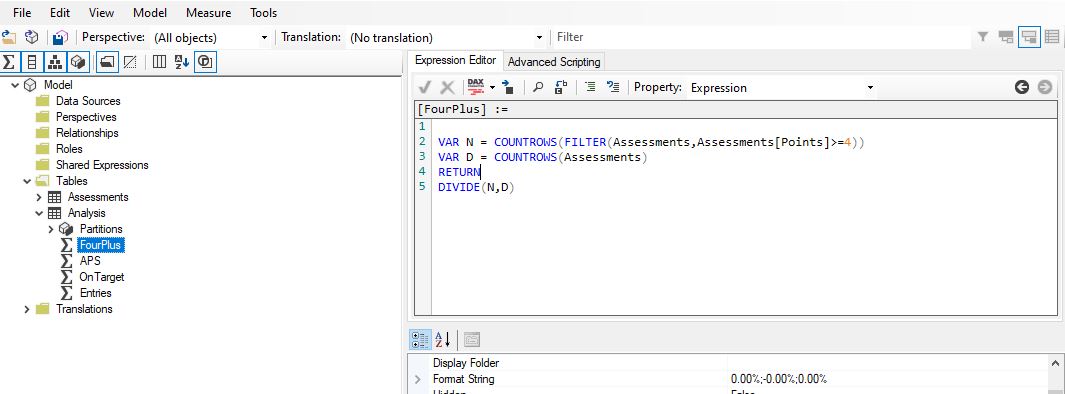Viewport: 1065px width, 394px height.
Task: Select the Perspectives folder
Action: (x=86, y=117)
